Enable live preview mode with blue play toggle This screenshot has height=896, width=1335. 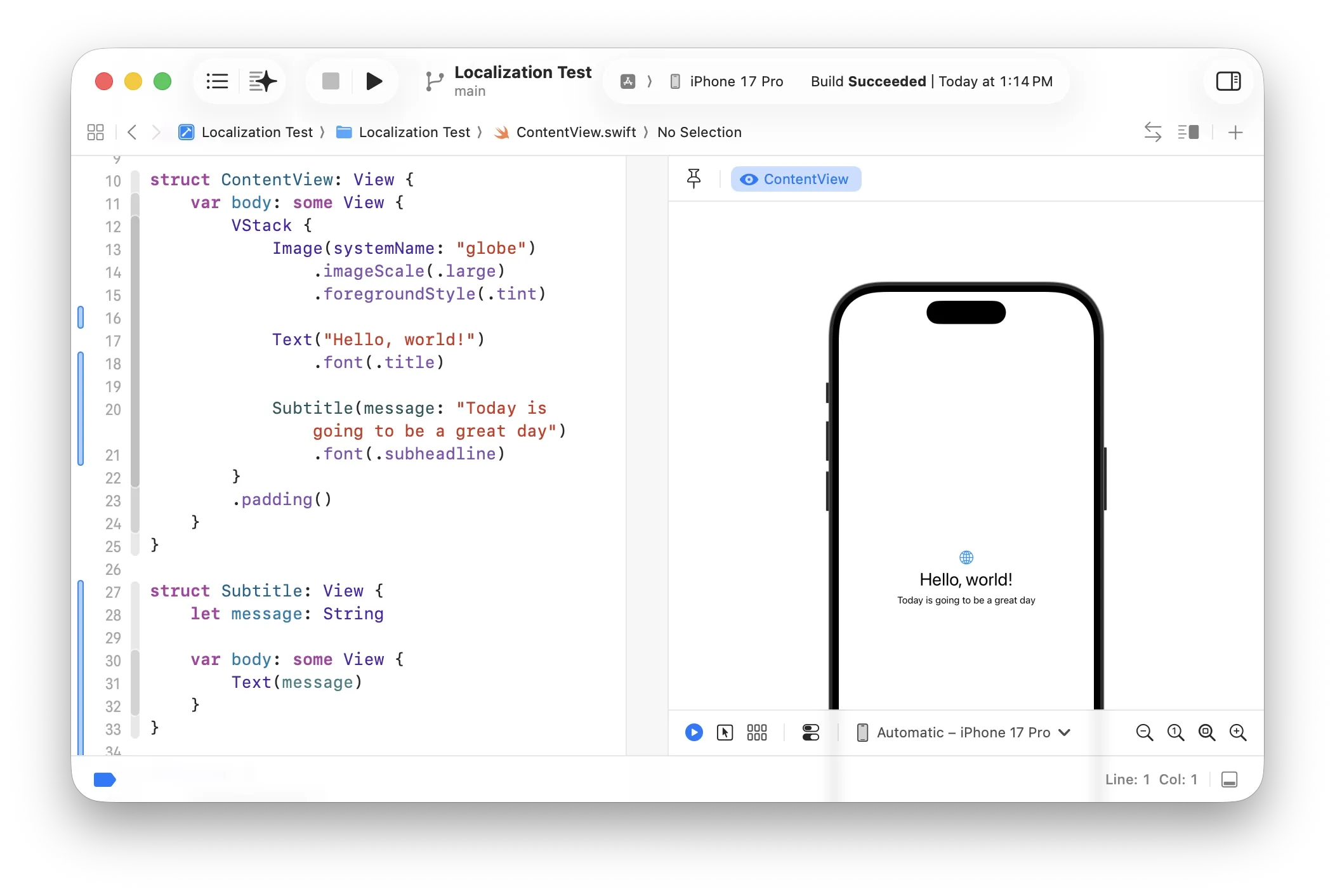[694, 732]
